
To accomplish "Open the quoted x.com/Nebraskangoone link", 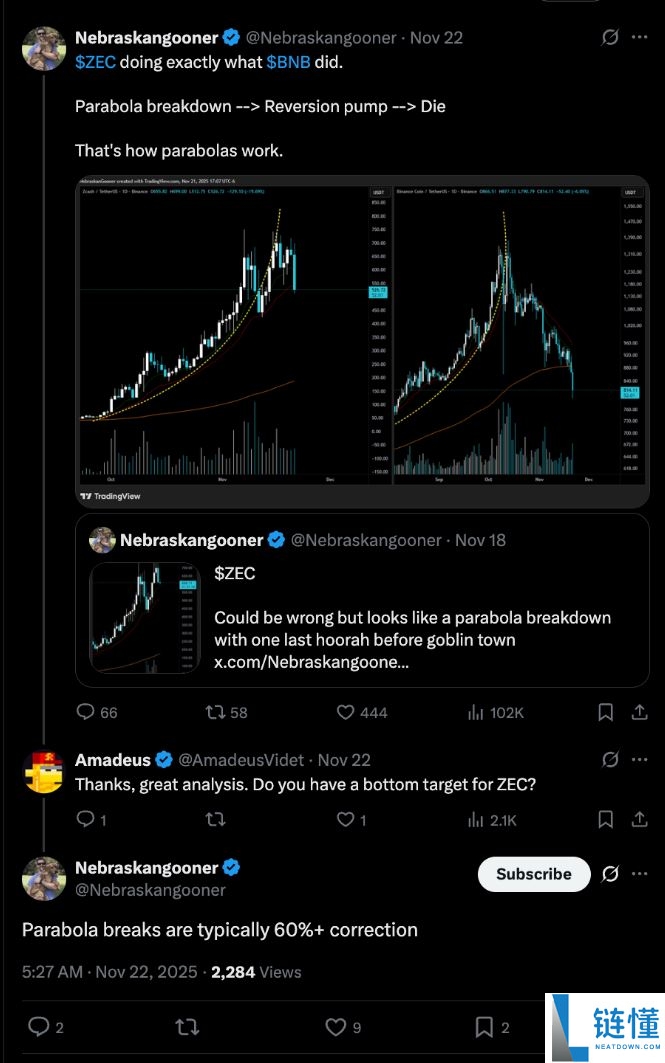I will (311, 663).
